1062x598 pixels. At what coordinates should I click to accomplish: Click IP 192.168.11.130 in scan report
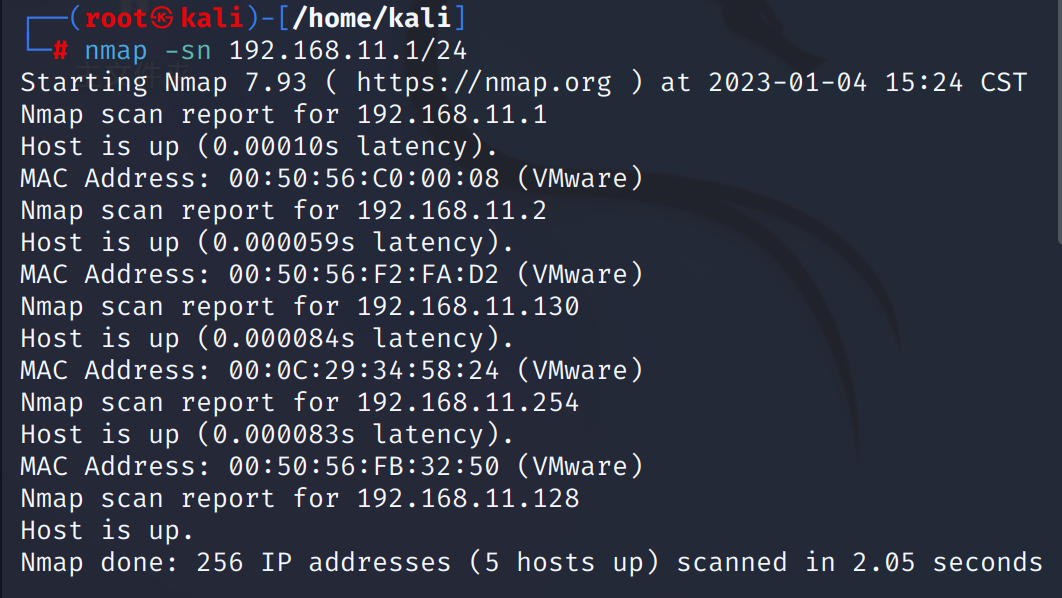(x=468, y=306)
